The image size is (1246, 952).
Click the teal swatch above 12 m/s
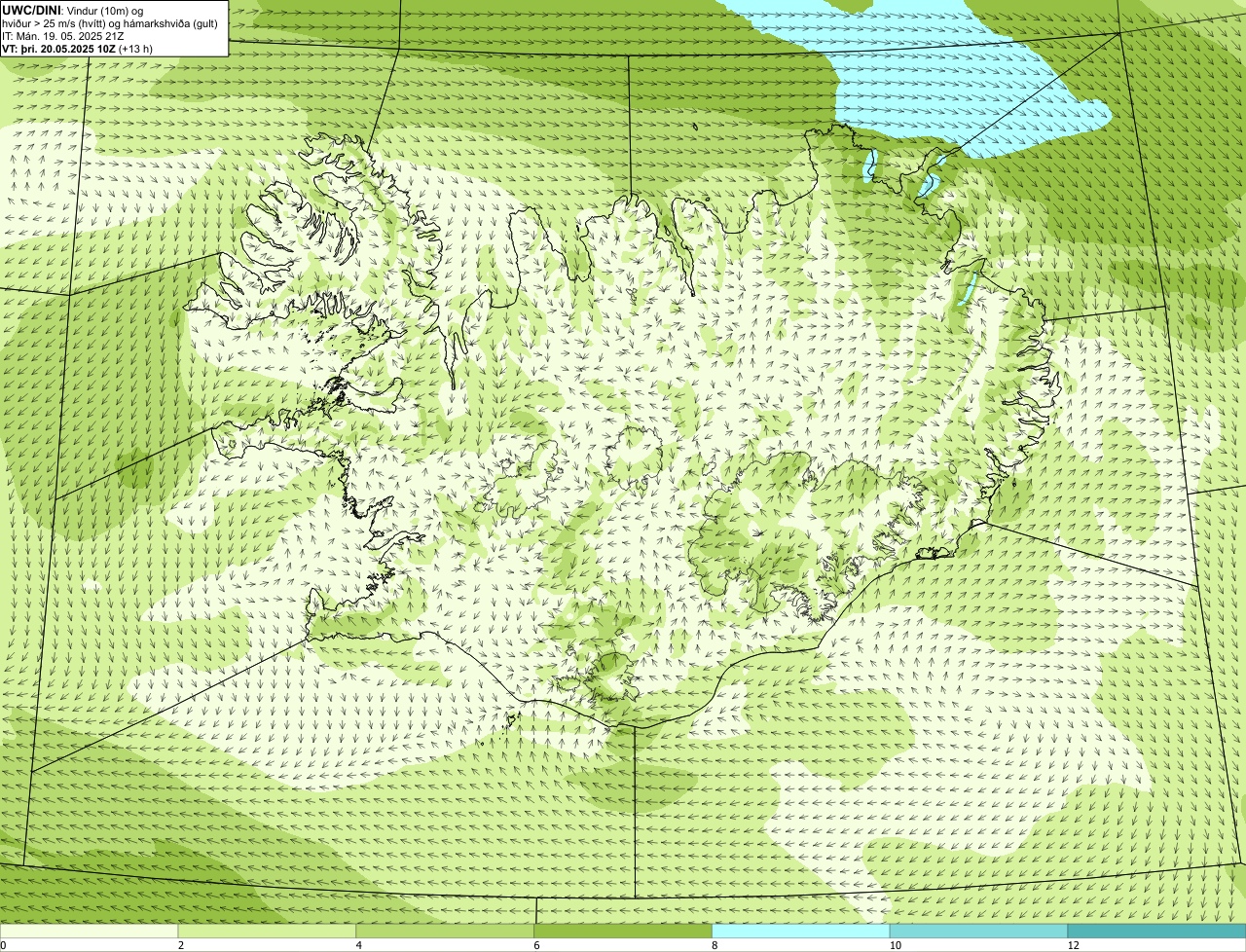1157,932
